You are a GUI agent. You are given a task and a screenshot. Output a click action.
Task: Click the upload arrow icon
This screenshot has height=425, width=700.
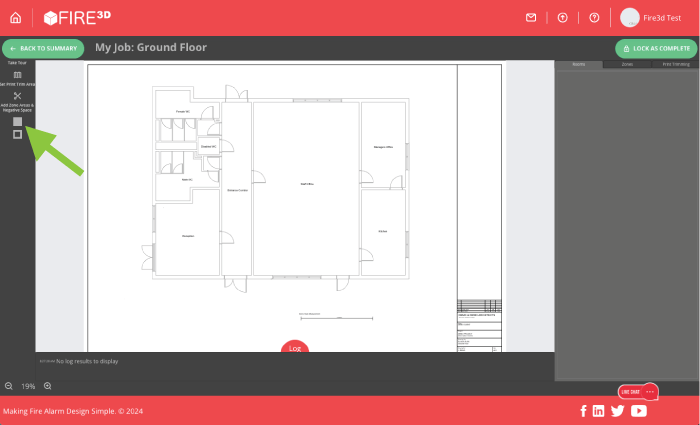pos(563,17)
